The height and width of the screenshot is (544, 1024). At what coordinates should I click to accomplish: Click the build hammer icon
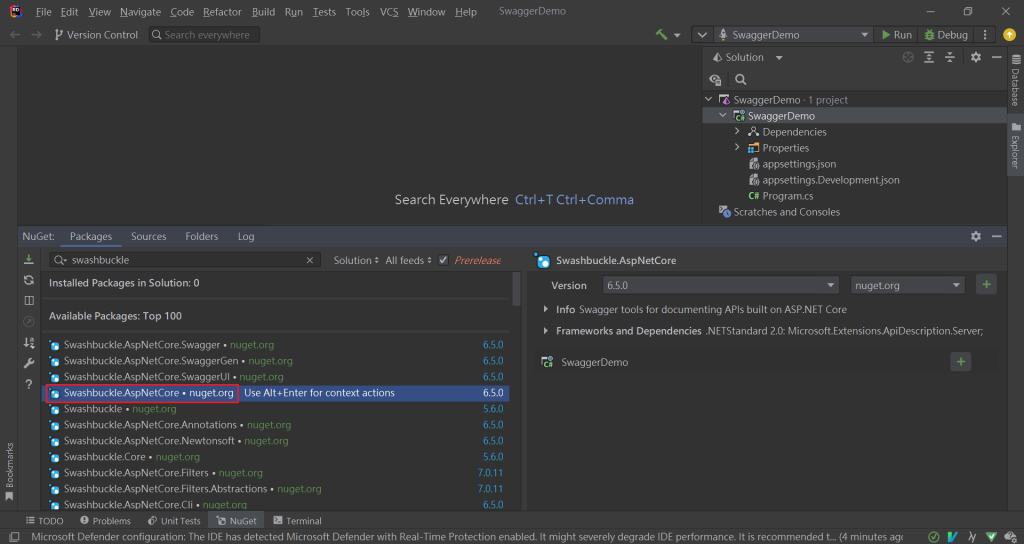click(662, 35)
